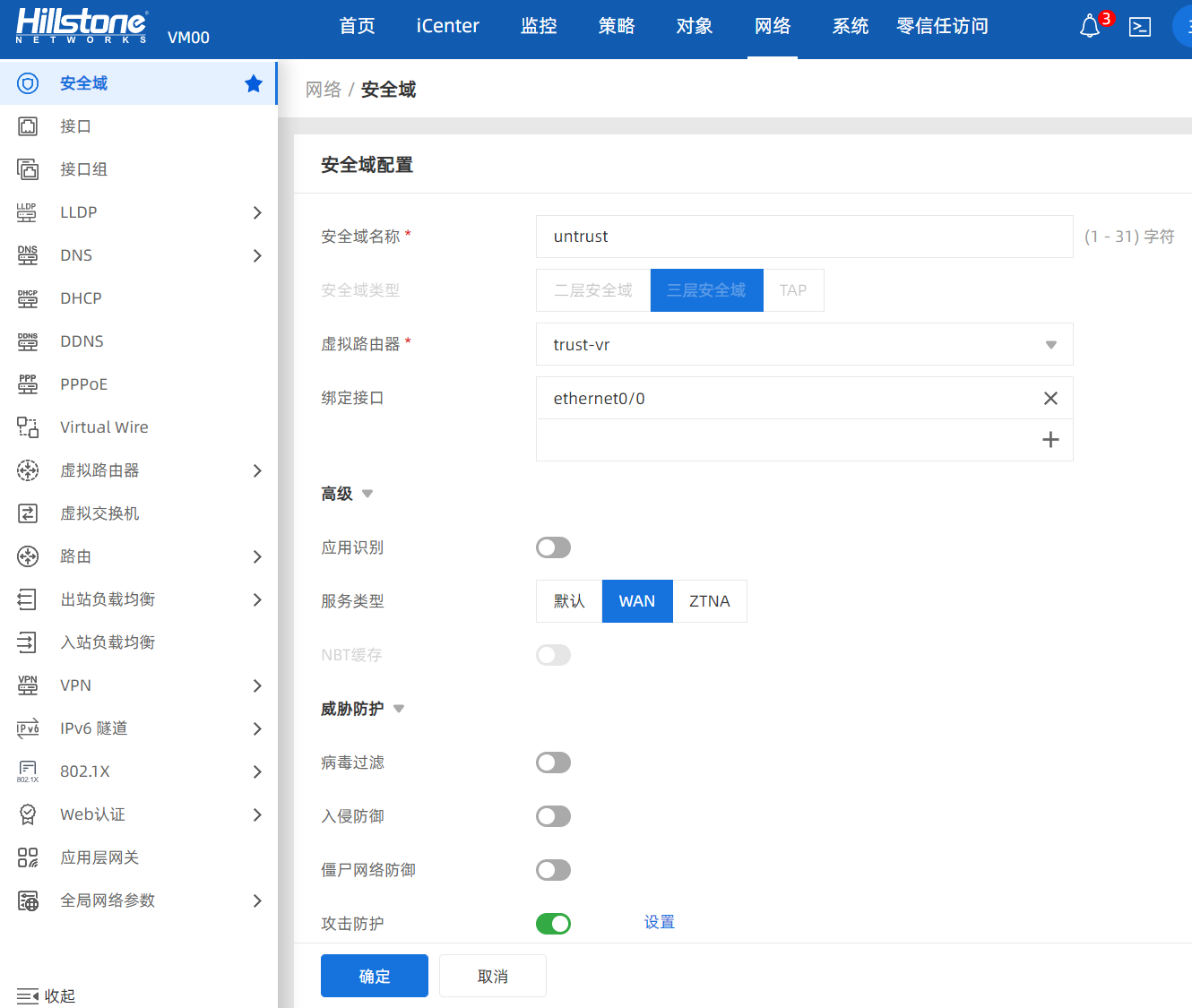The width and height of the screenshot is (1192, 1008).
Task: Open the command line console icon
Action: [x=1140, y=27]
